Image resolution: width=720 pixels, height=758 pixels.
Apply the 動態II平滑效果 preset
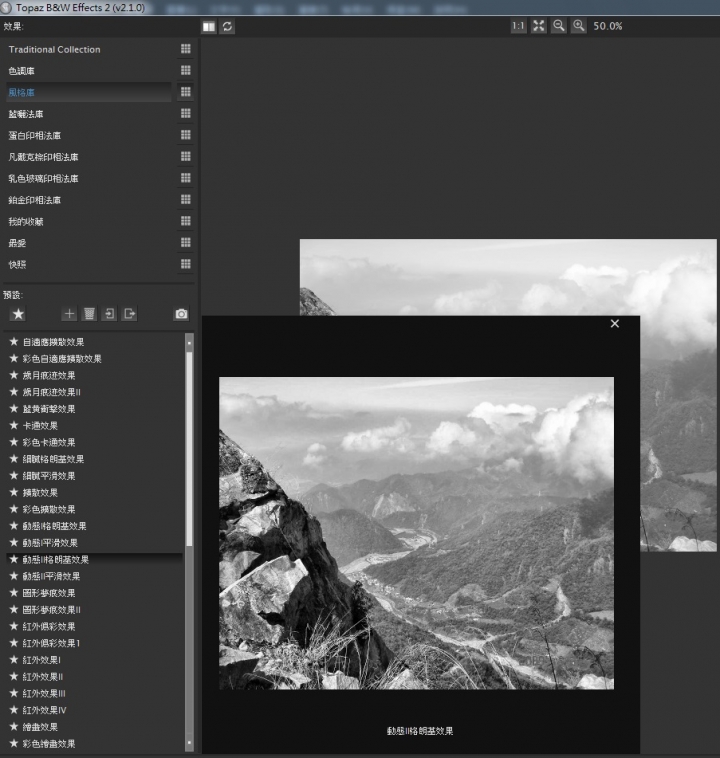point(51,576)
